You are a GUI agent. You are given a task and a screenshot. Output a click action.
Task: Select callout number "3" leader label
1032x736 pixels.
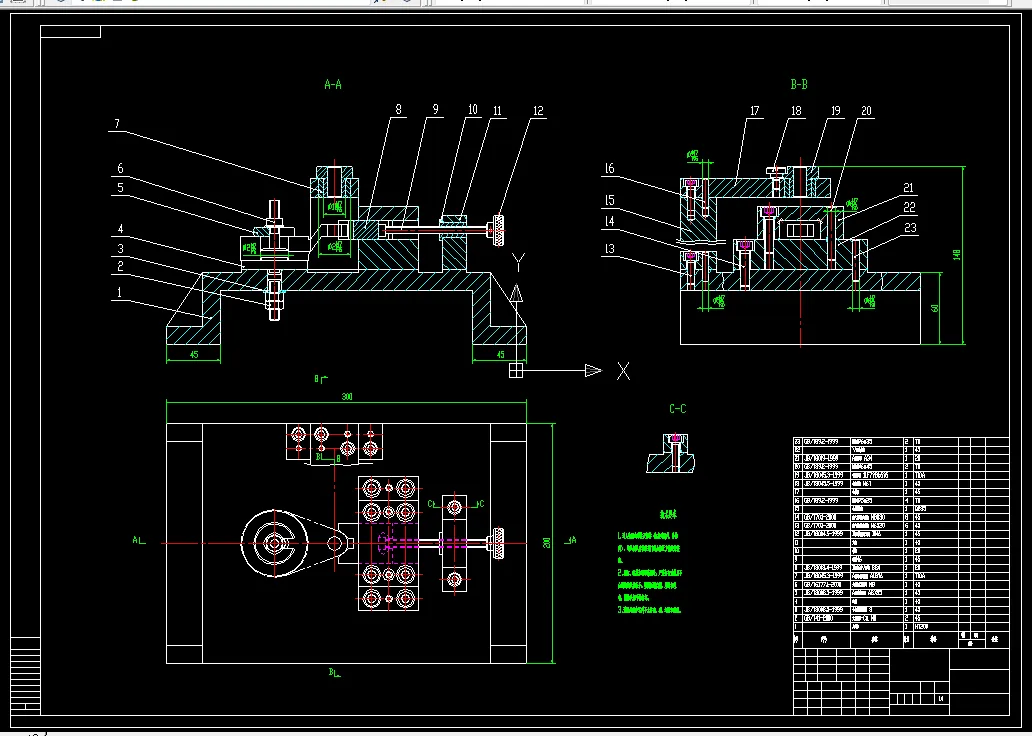pyautogui.click(x=120, y=248)
